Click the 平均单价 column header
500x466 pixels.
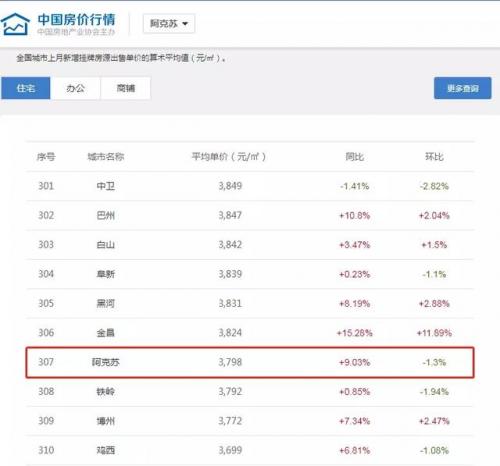(x=229, y=157)
